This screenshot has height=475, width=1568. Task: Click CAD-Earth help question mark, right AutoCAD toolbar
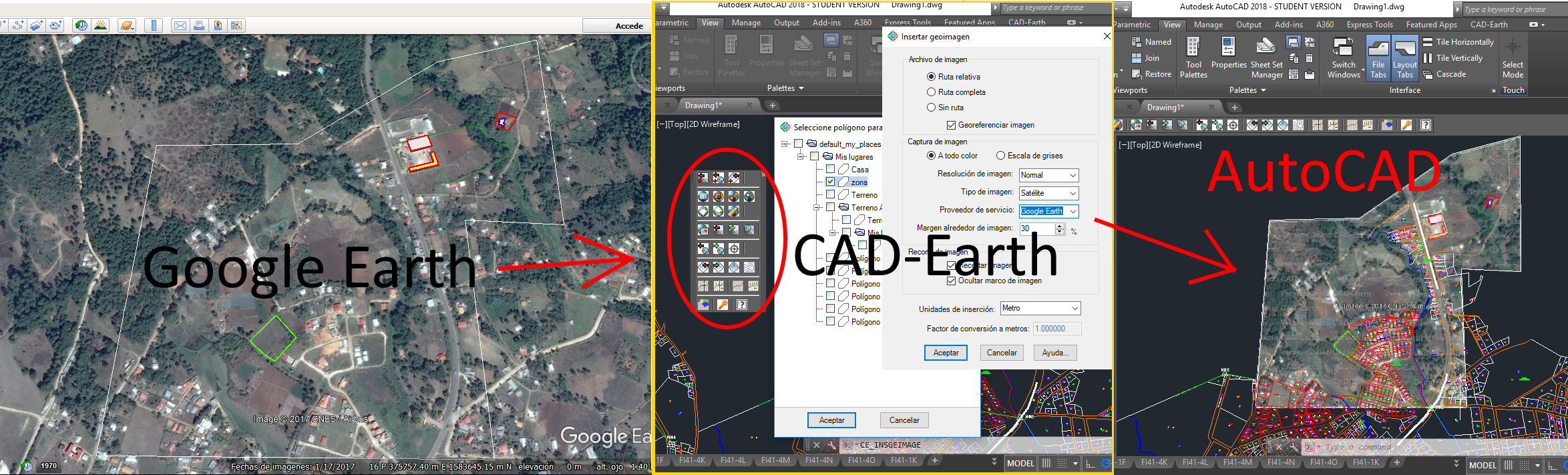pos(1425,125)
